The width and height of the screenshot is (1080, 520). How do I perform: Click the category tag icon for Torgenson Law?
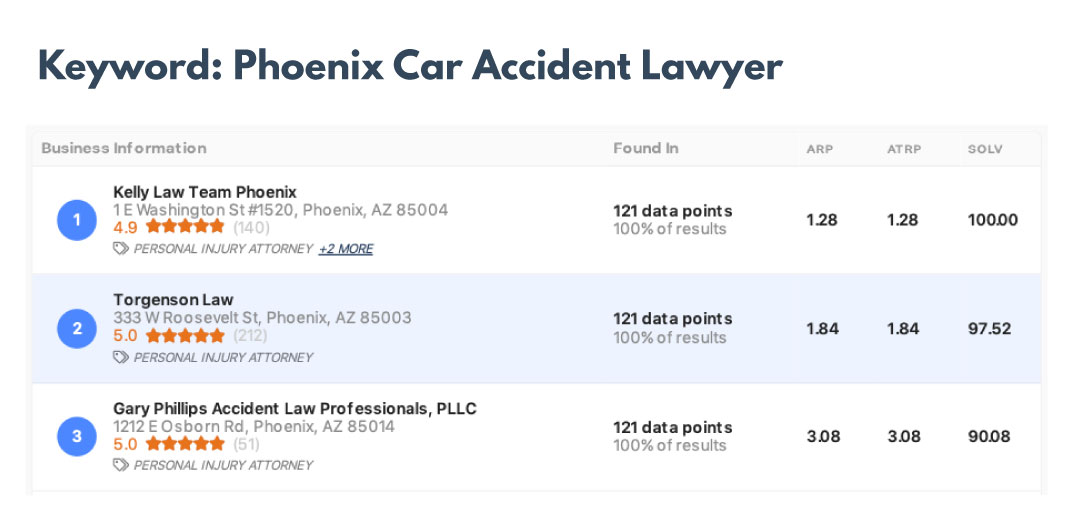(x=121, y=357)
